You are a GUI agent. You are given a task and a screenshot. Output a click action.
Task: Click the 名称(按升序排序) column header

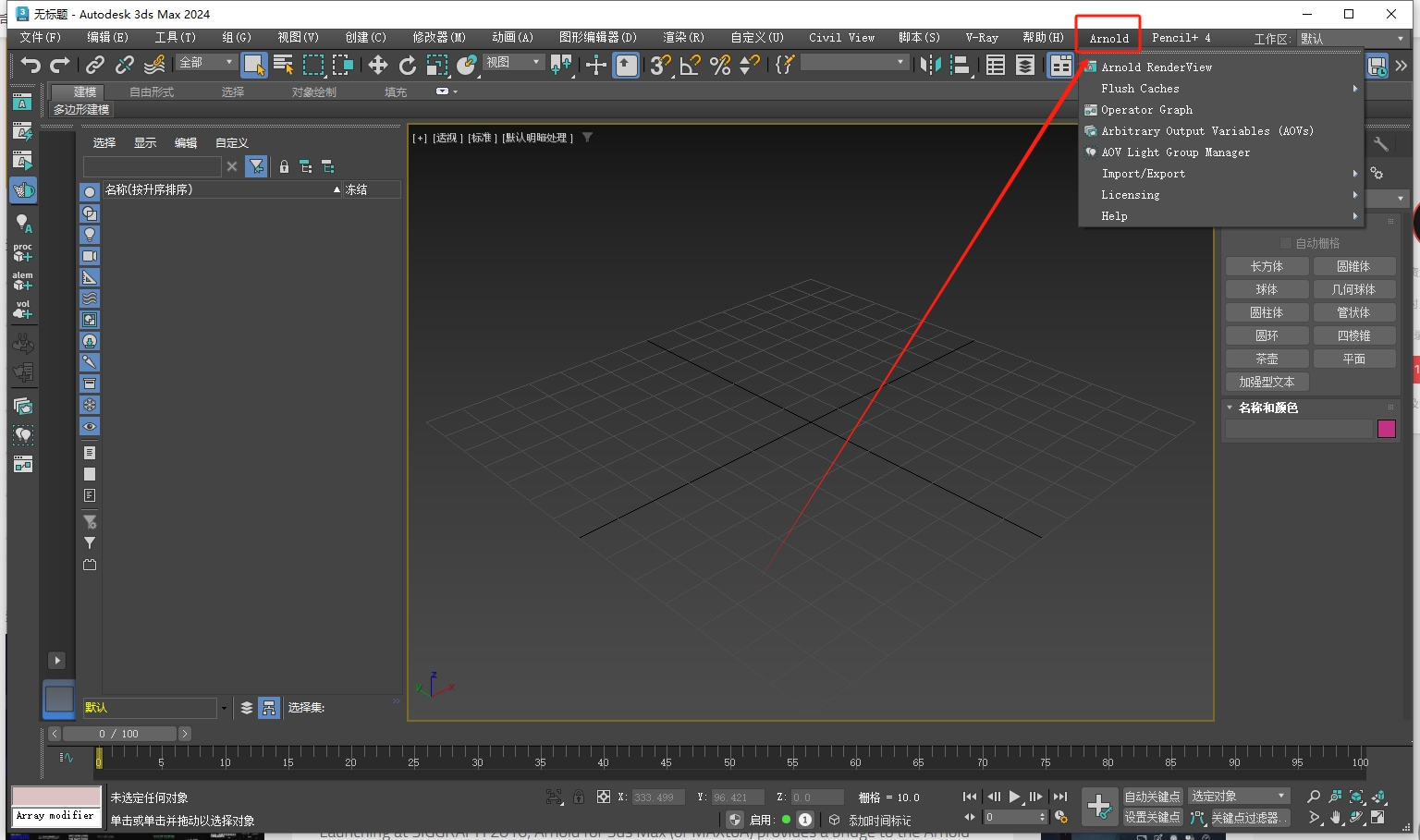coord(222,189)
